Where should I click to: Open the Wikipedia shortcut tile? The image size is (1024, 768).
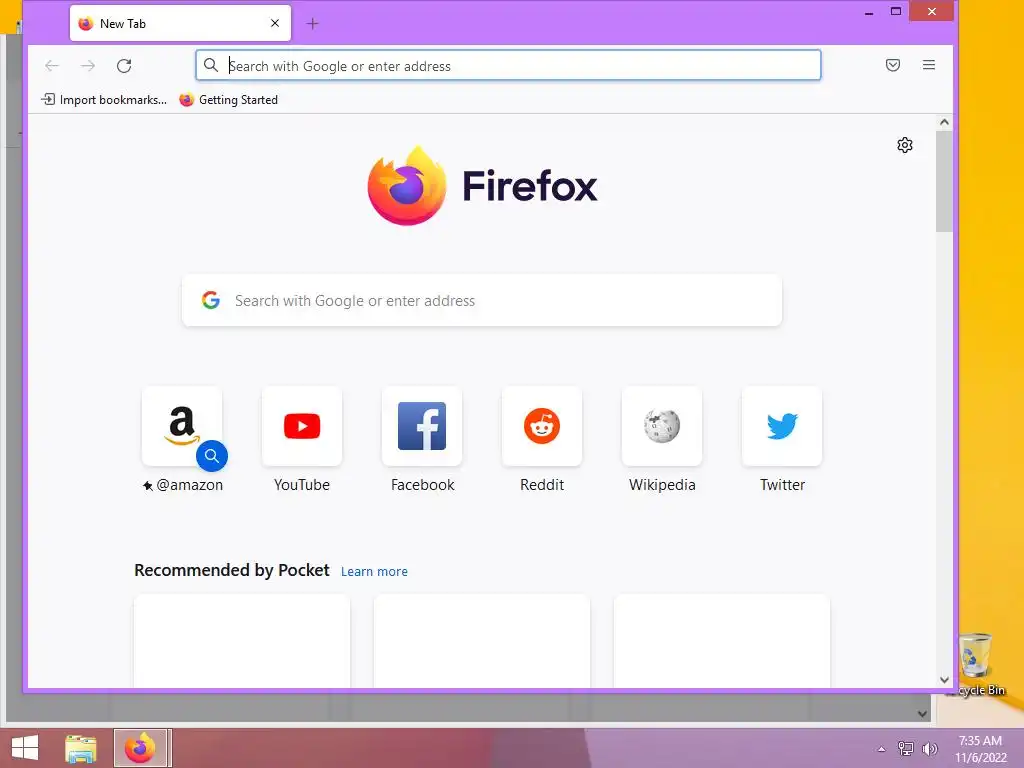[x=662, y=426]
